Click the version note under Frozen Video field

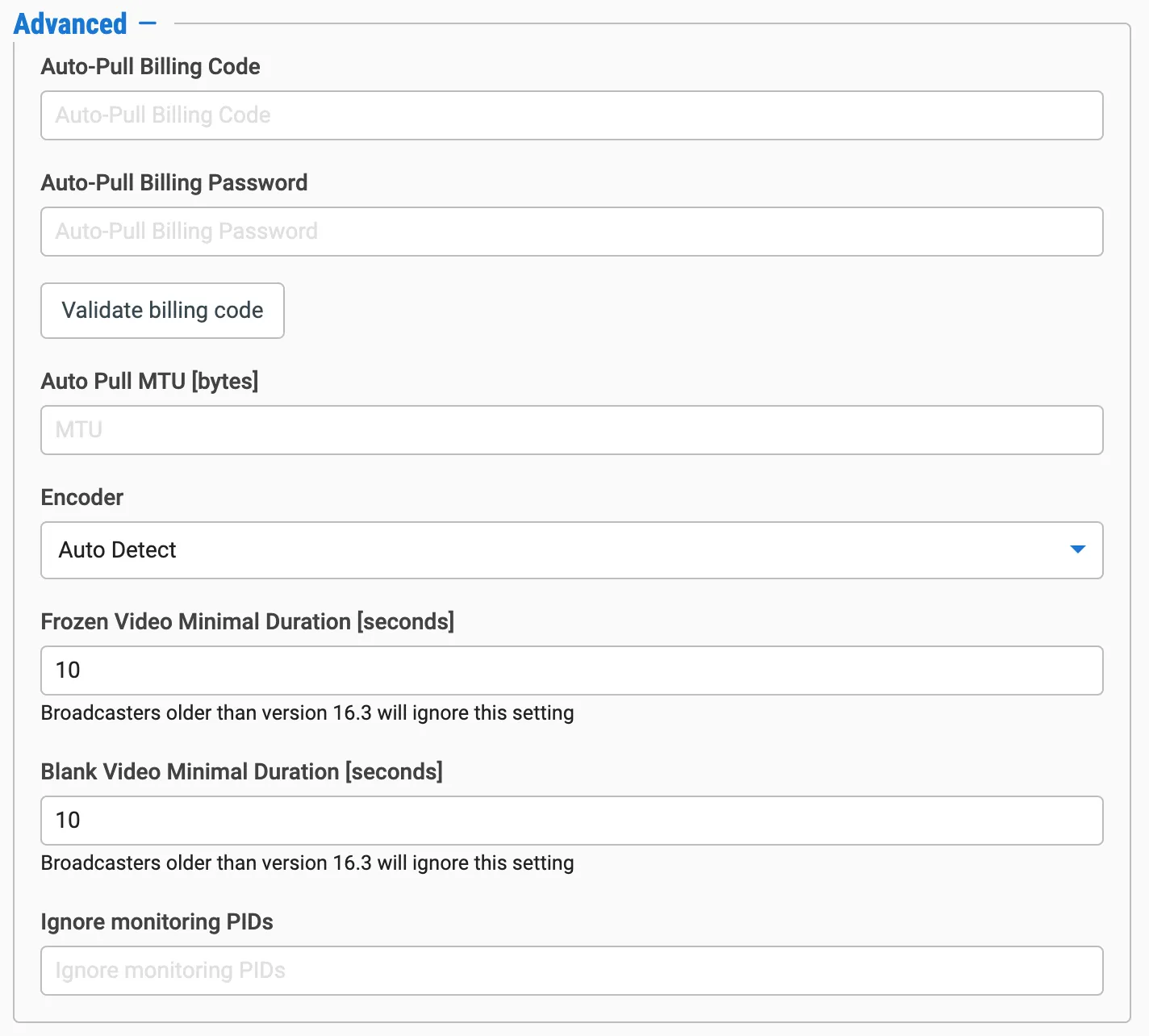[x=307, y=713]
